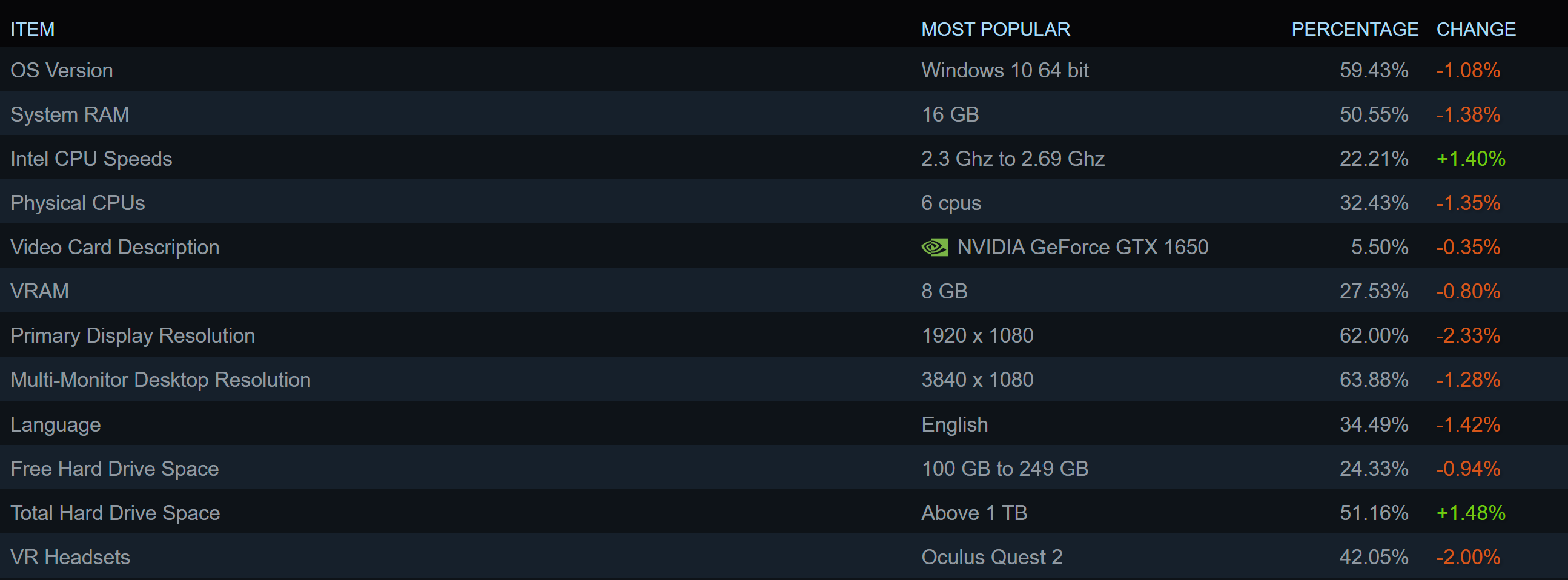The width and height of the screenshot is (1568, 580).
Task: Expand the OS Version row
Action: click(62, 70)
